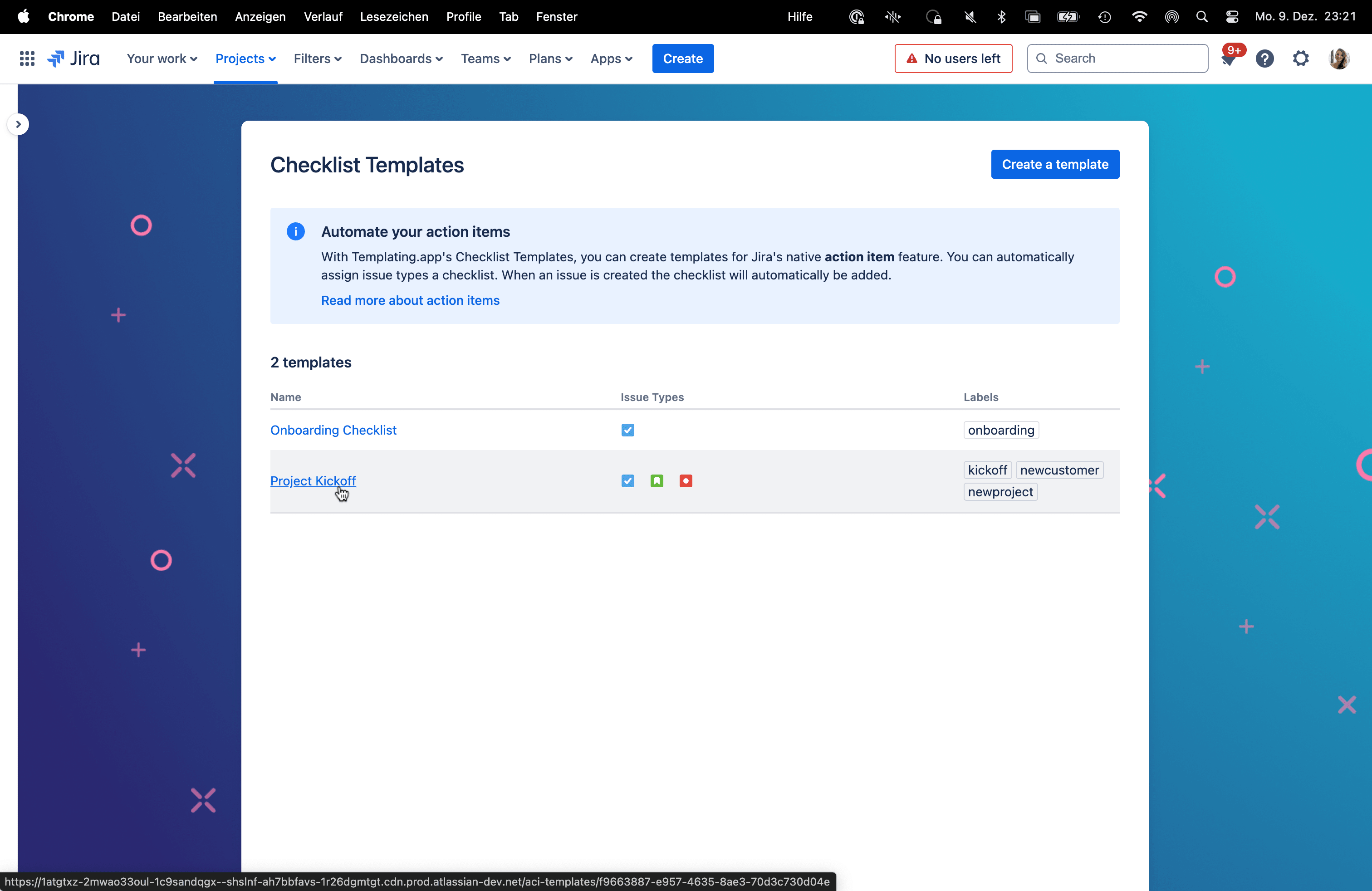Open the help question mark icon
The width and height of the screenshot is (1372, 891).
pyautogui.click(x=1264, y=59)
